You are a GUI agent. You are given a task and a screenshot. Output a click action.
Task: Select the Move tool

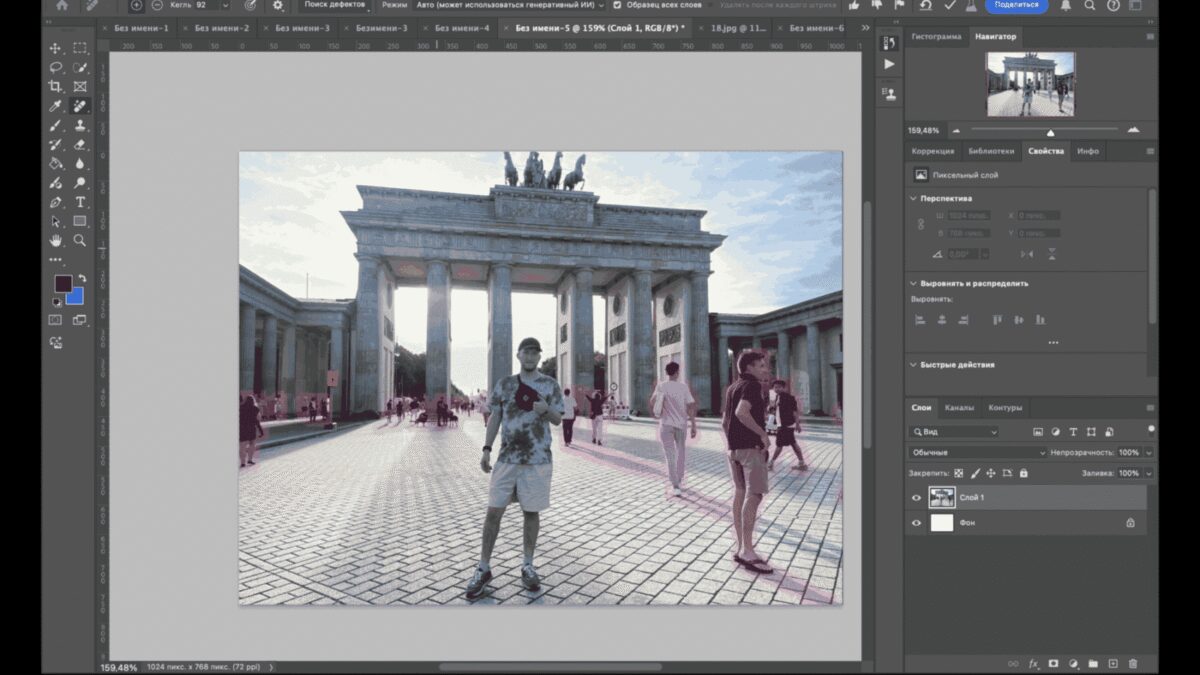point(55,48)
